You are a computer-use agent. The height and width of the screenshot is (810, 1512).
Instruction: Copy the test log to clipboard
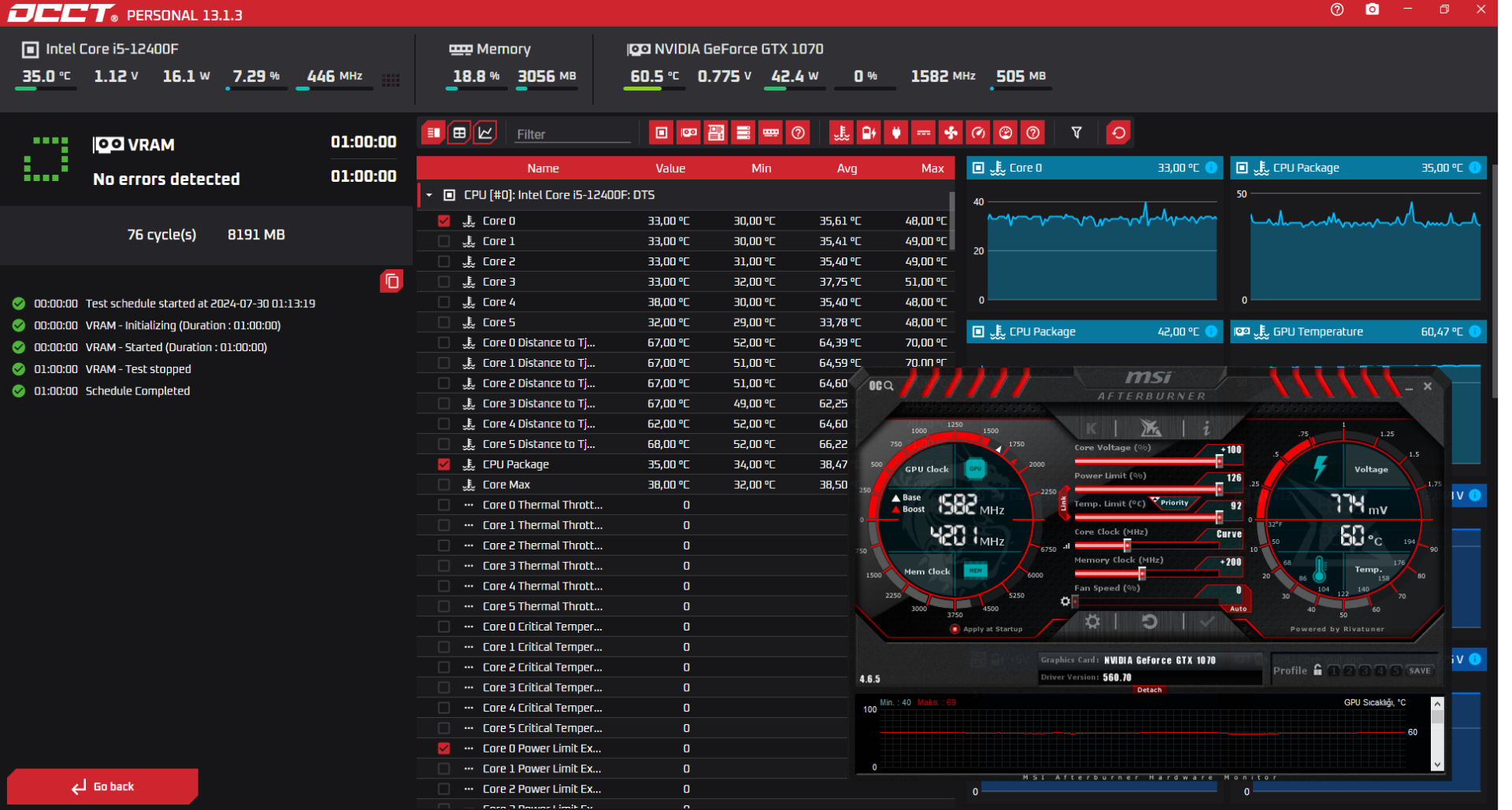(x=391, y=281)
